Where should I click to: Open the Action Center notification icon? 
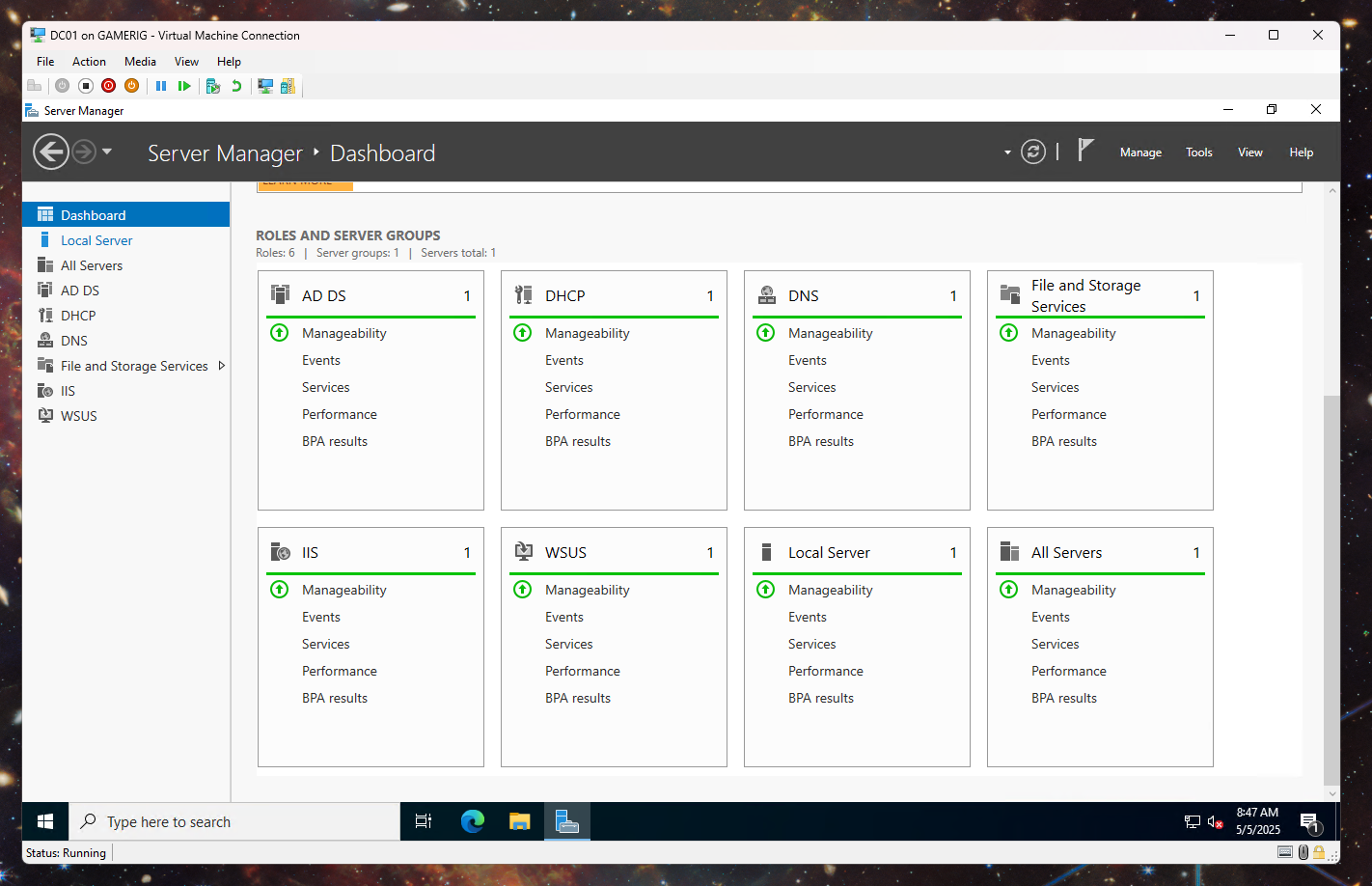pyautogui.click(x=1309, y=822)
